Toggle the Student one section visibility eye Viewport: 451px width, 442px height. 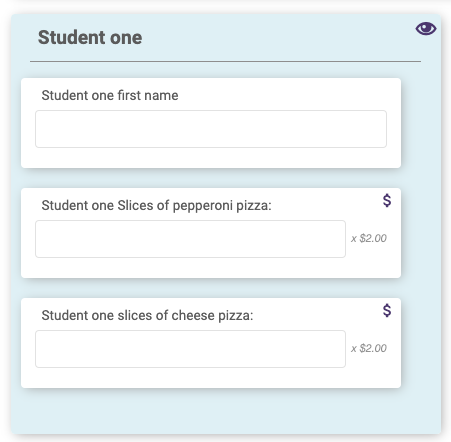point(426,29)
